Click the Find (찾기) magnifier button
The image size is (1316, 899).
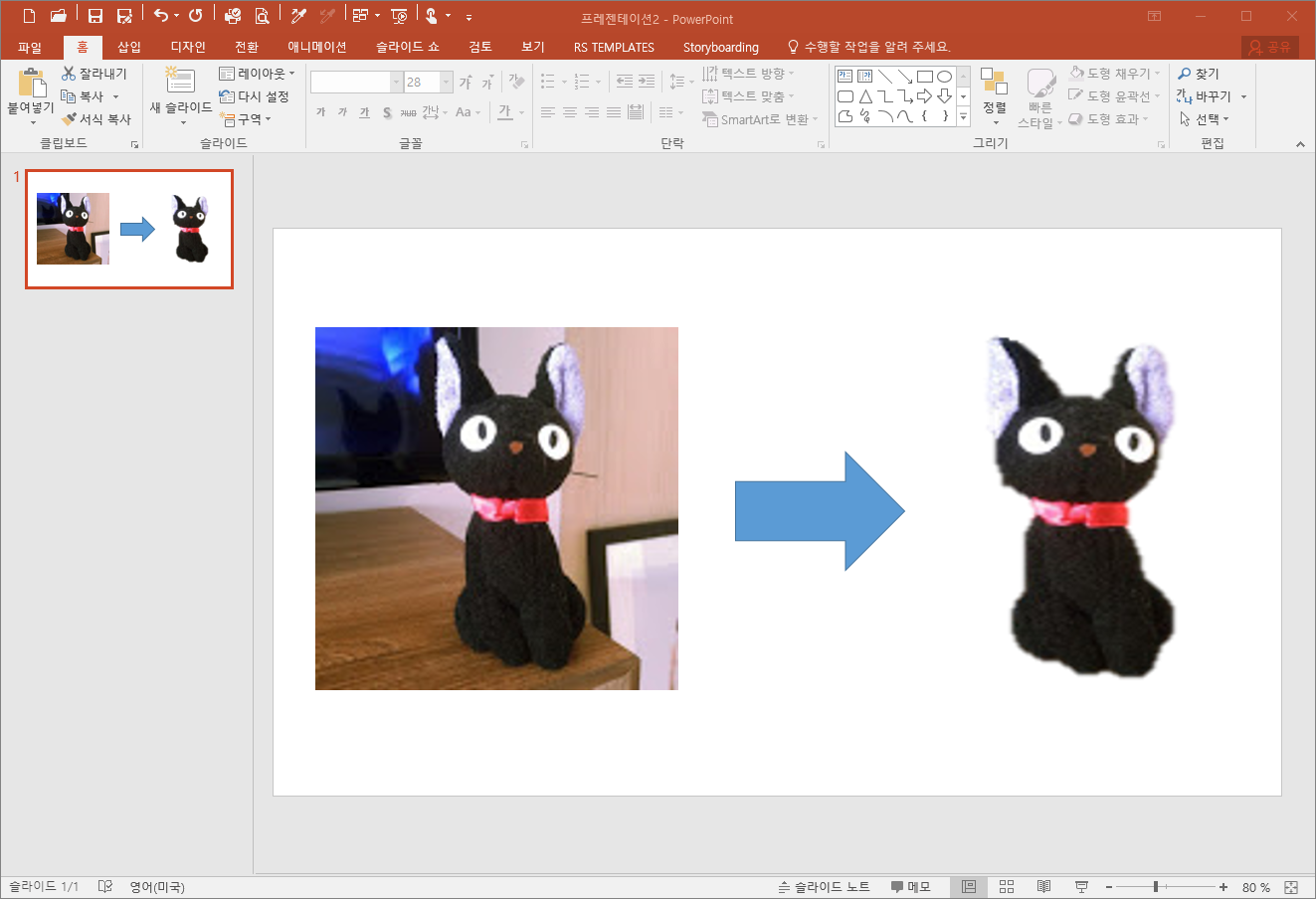coord(1199,74)
